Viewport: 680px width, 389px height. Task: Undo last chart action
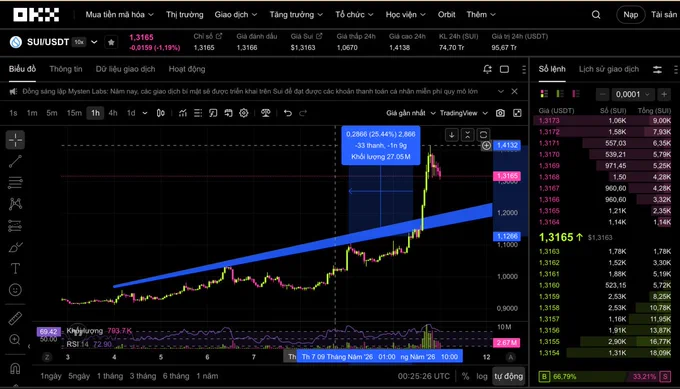point(288,113)
